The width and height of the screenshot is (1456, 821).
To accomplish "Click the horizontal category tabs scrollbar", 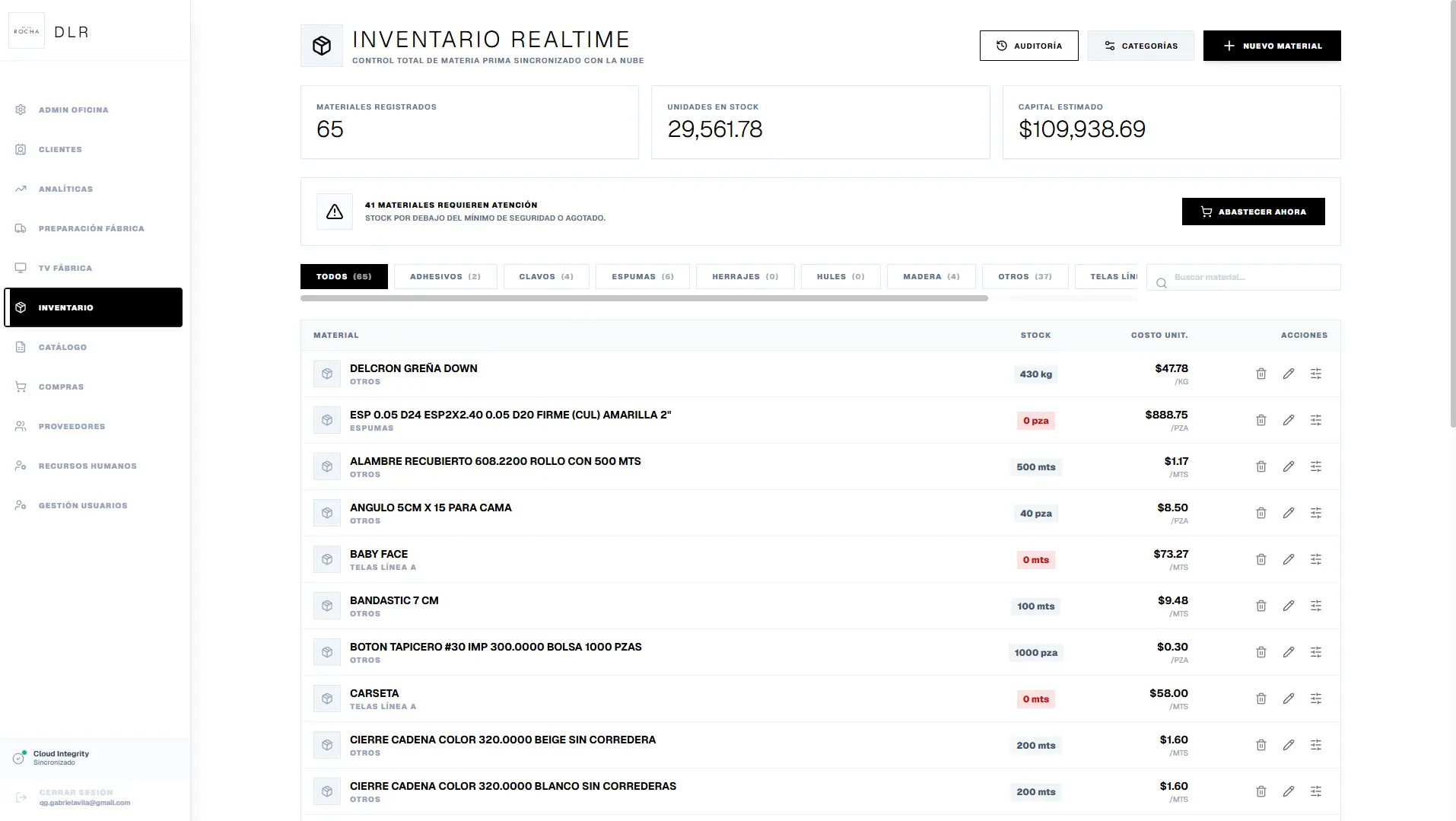I will coord(644,298).
